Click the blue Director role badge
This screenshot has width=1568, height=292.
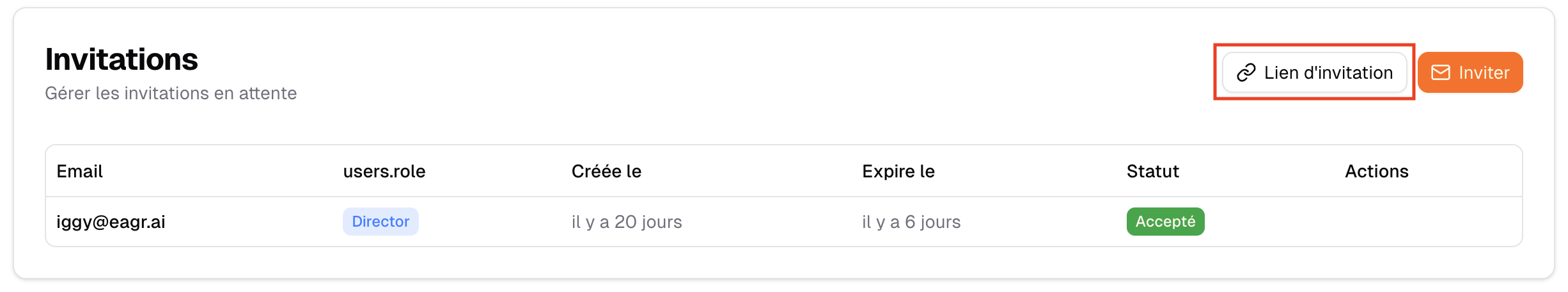pos(380,222)
